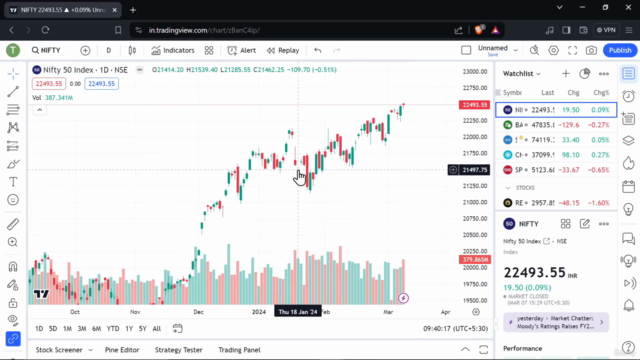Select the ruler measure tool
Screen dimensions: 640x360
[13, 224]
